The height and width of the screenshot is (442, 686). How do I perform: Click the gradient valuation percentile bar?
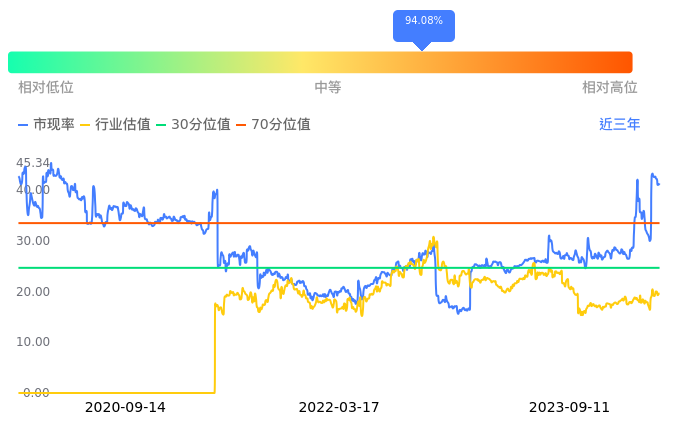[320, 62]
